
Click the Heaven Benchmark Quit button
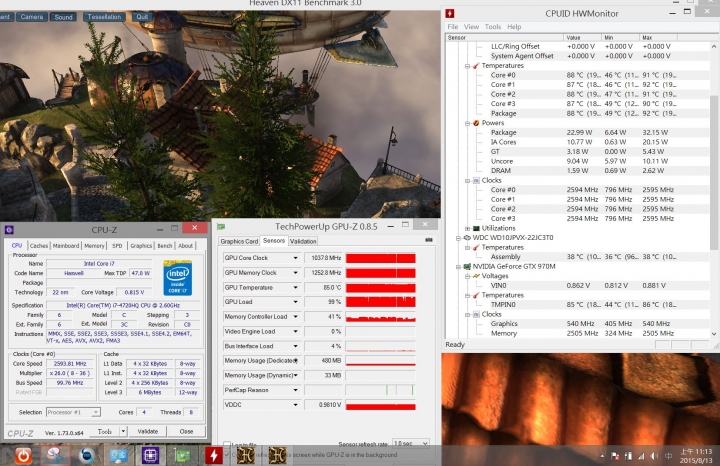(142, 17)
